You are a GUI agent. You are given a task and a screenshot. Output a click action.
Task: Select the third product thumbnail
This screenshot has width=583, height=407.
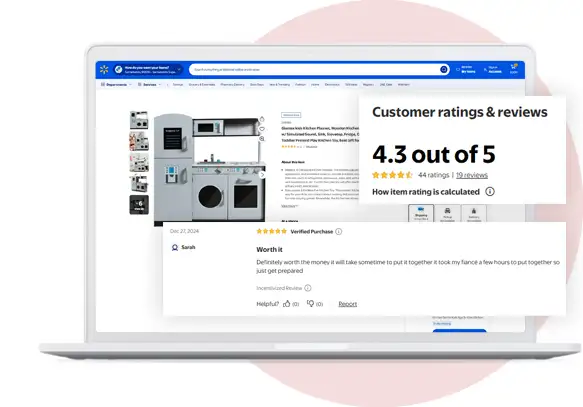(139, 162)
